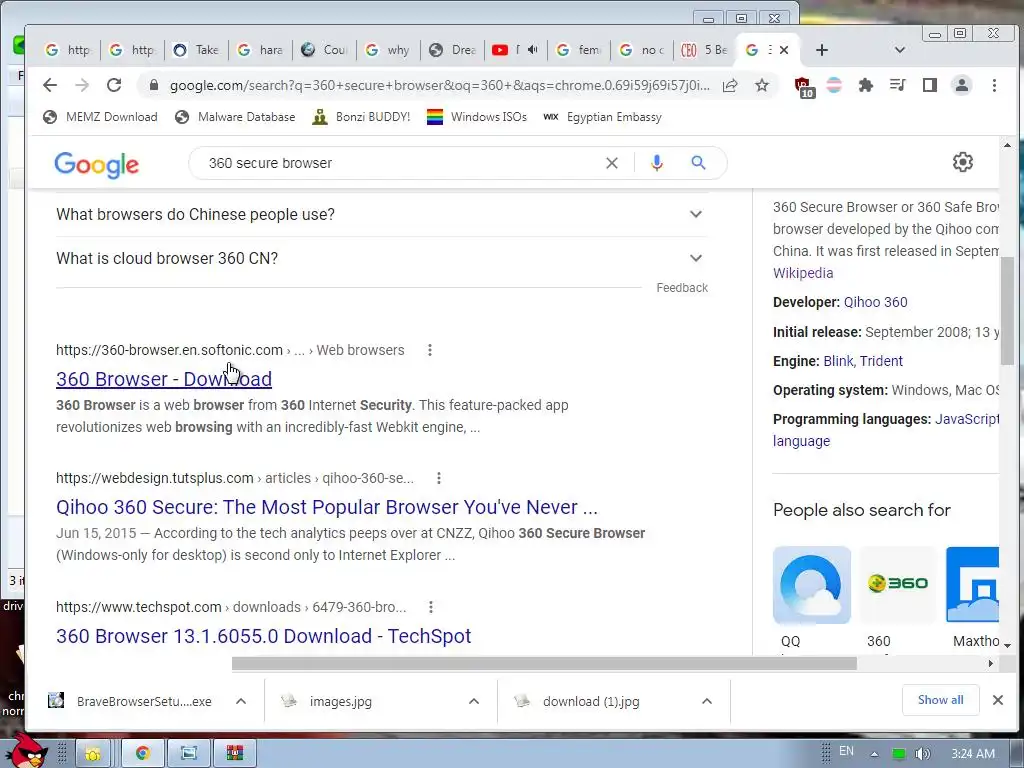Bookmark this page with star icon
This screenshot has height=768, width=1024.
[761, 85]
